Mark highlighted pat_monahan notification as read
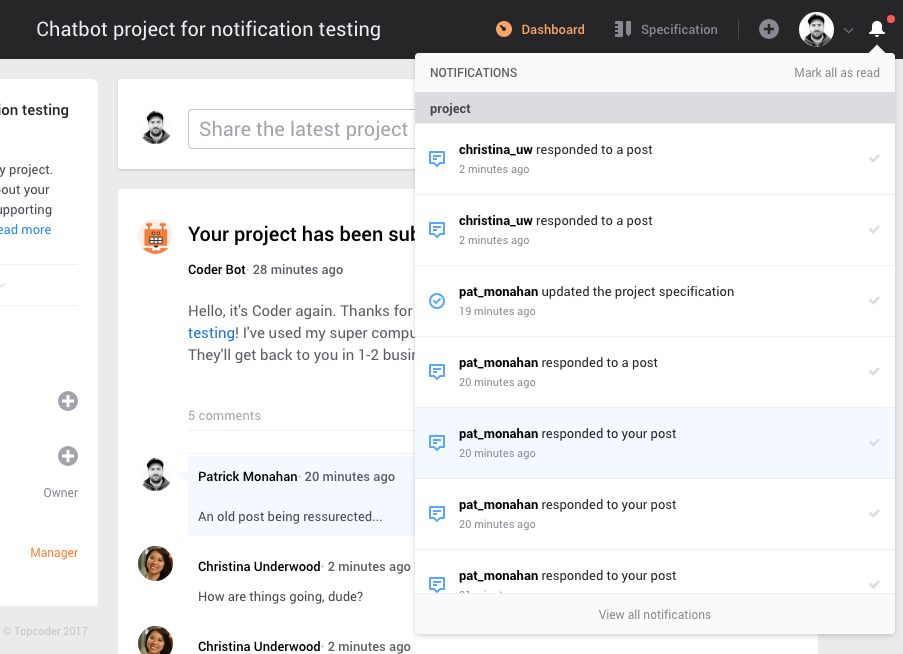The height and width of the screenshot is (654, 903). [x=874, y=442]
